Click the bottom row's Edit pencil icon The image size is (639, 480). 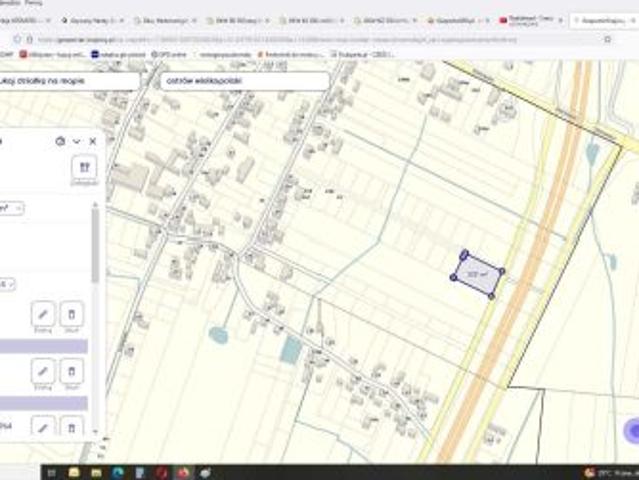43,426
